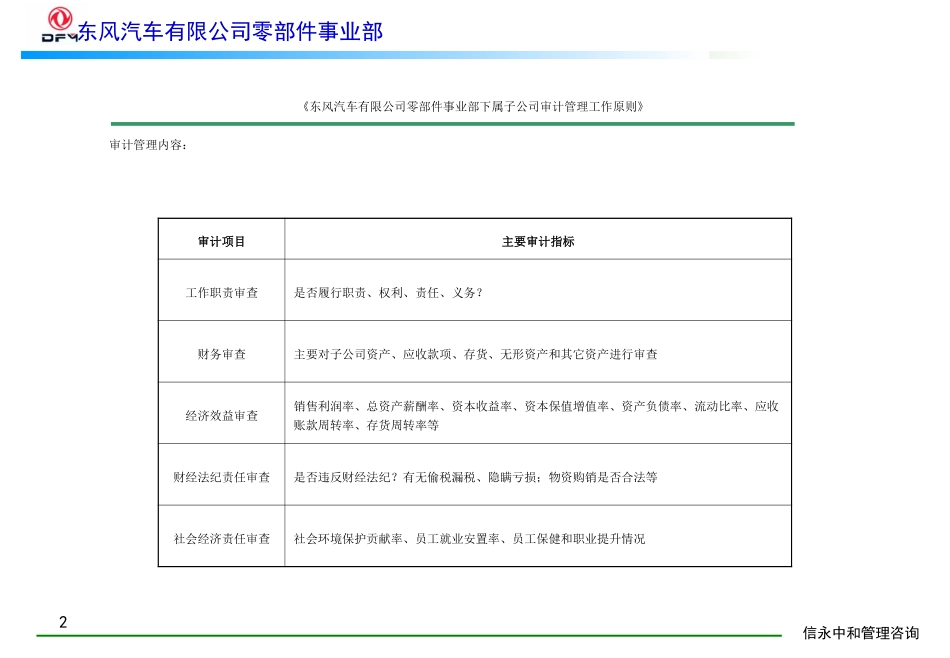Click the document title 《东风汽车有限公司零部件事业部下属子公司审计管理工作原则》
Image resolution: width=950 pixels, height=658 pixels.
coord(473,107)
